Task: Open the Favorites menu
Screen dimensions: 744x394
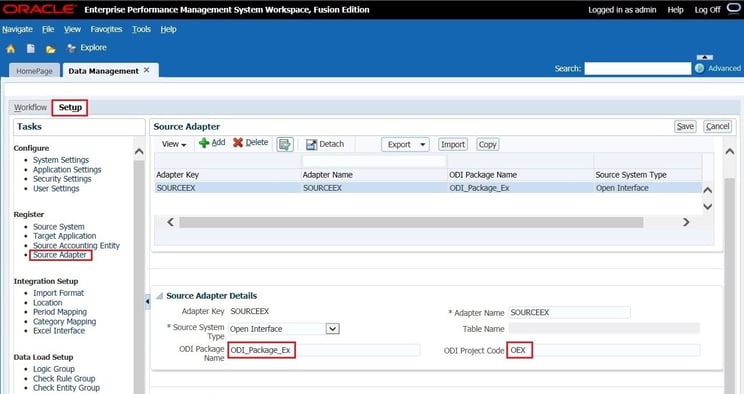Action: coord(106,29)
